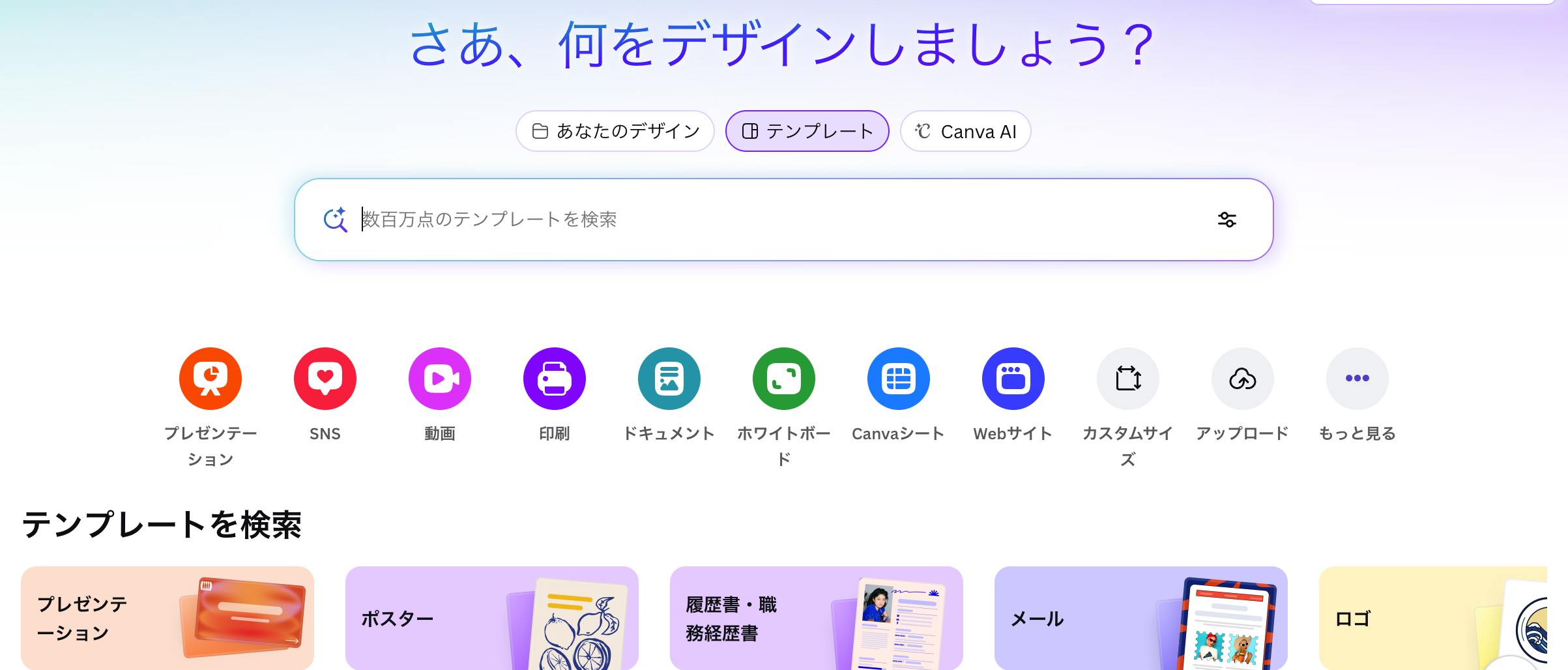Viewport: 1568px width, 670px height.
Task: Launch the ホワイトボード whiteboard icon
Action: pos(784,379)
